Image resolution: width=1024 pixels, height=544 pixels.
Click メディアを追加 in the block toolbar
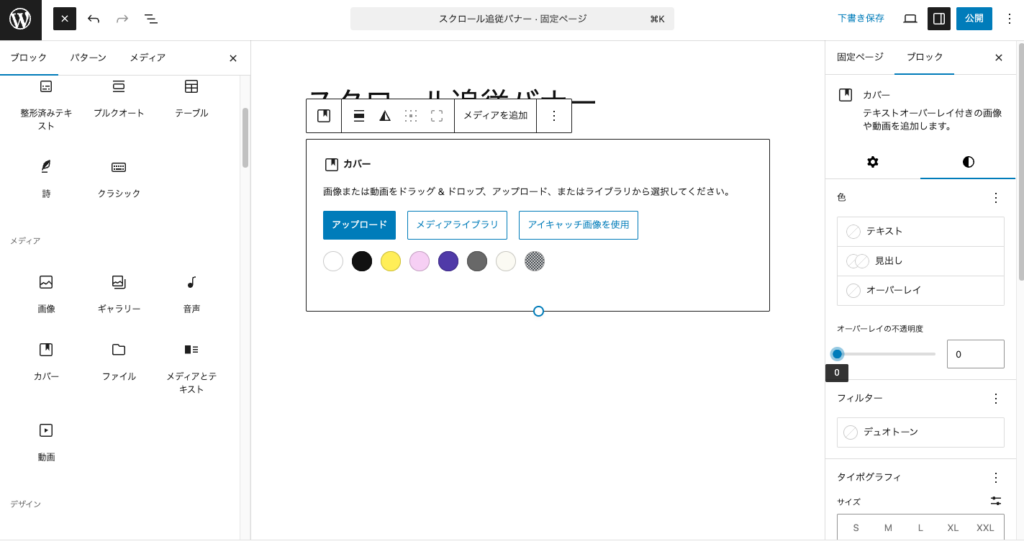tap(495, 116)
